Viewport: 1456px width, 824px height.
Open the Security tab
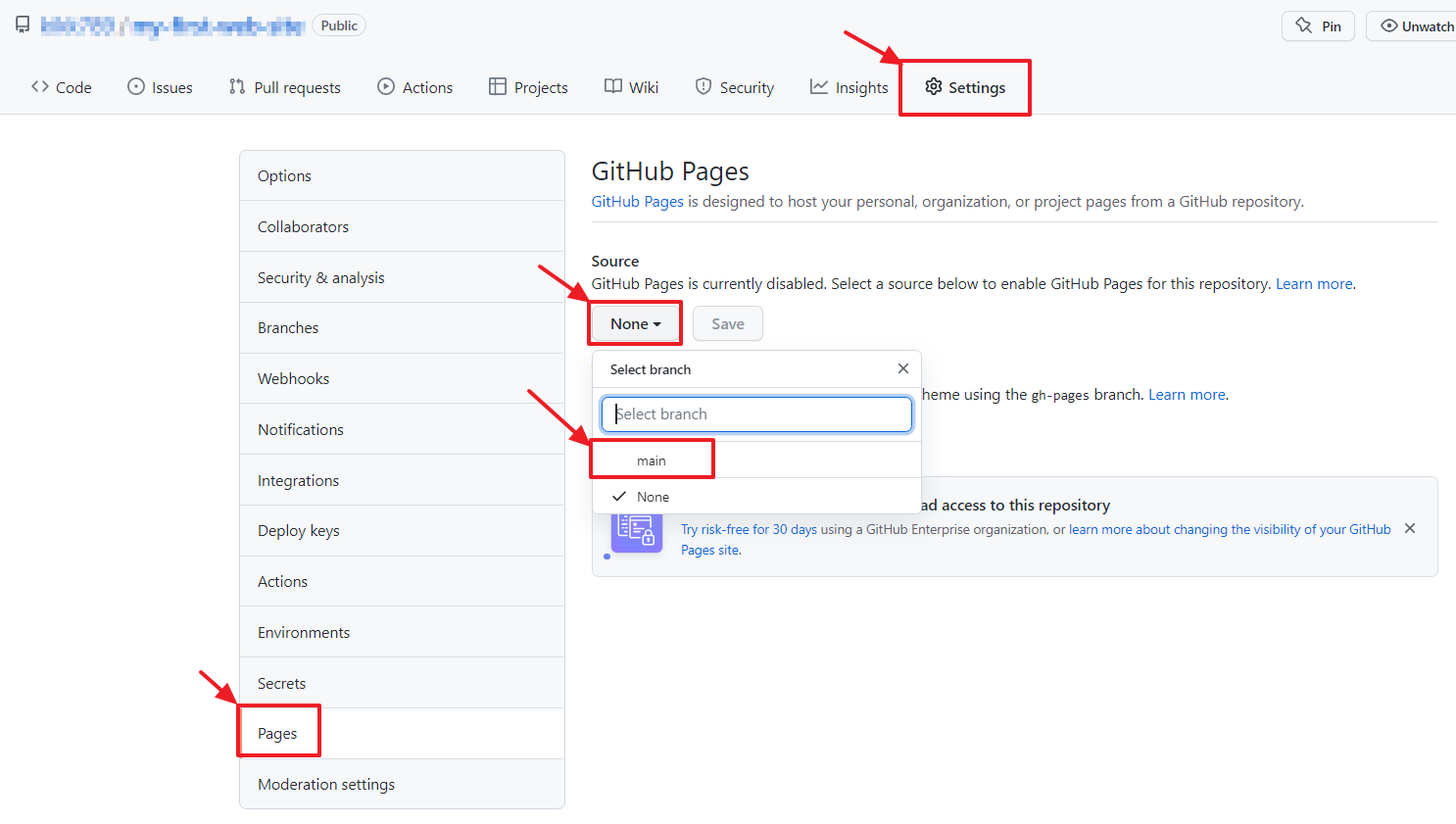(x=735, y=87)
